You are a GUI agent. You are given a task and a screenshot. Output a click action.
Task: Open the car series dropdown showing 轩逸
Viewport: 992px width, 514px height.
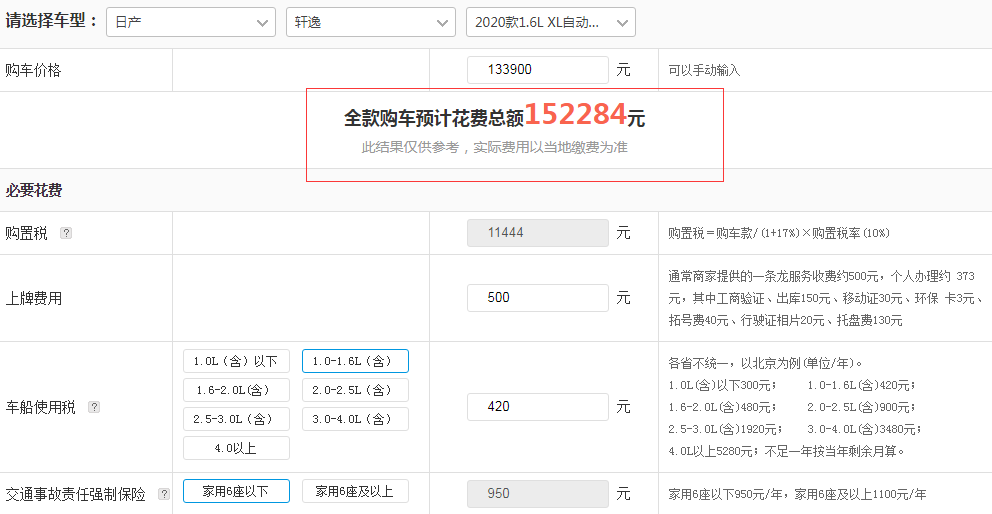pyautogui.click(x=370, y=22)
